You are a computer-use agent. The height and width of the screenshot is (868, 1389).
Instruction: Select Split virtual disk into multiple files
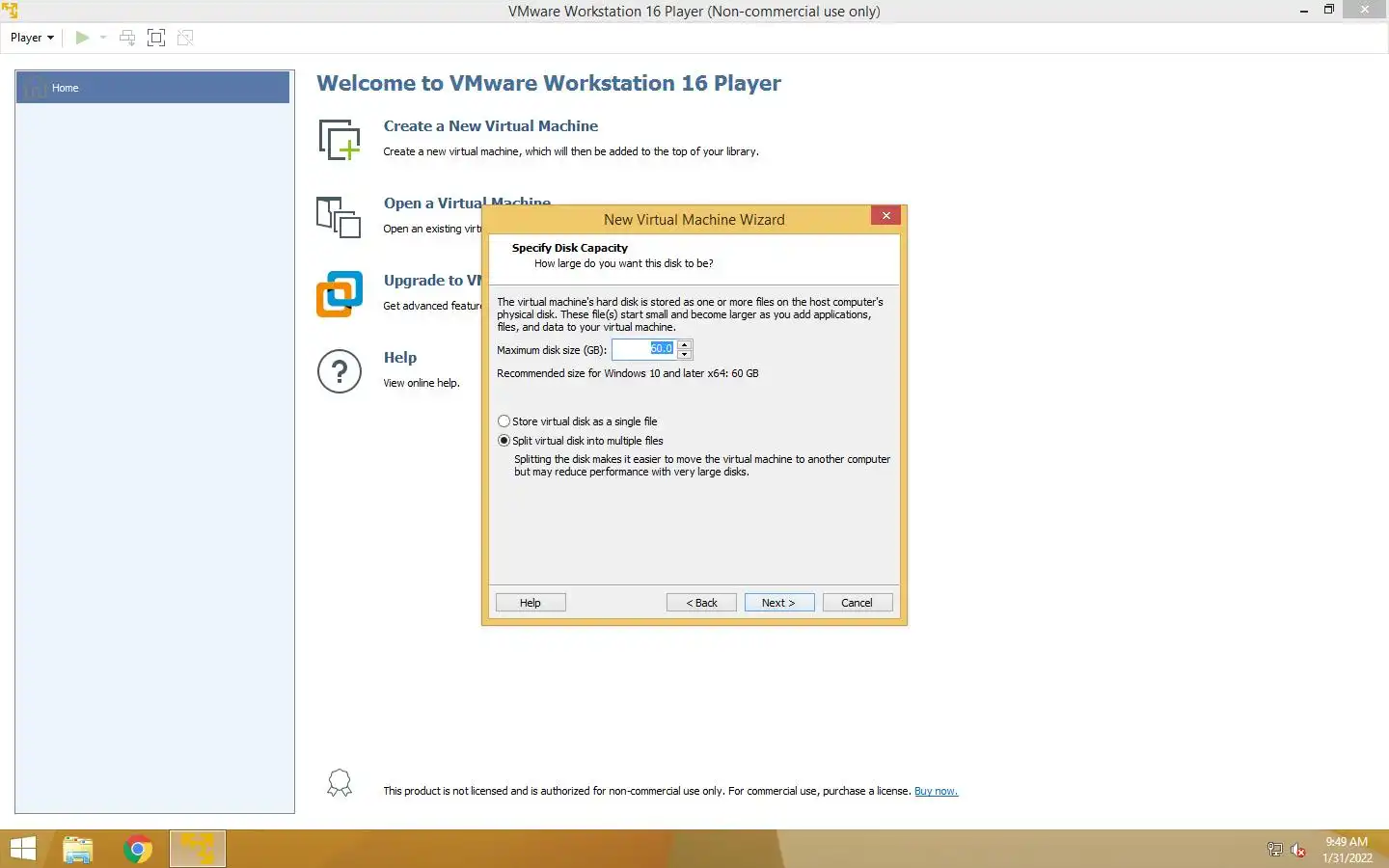click(580, 441)
